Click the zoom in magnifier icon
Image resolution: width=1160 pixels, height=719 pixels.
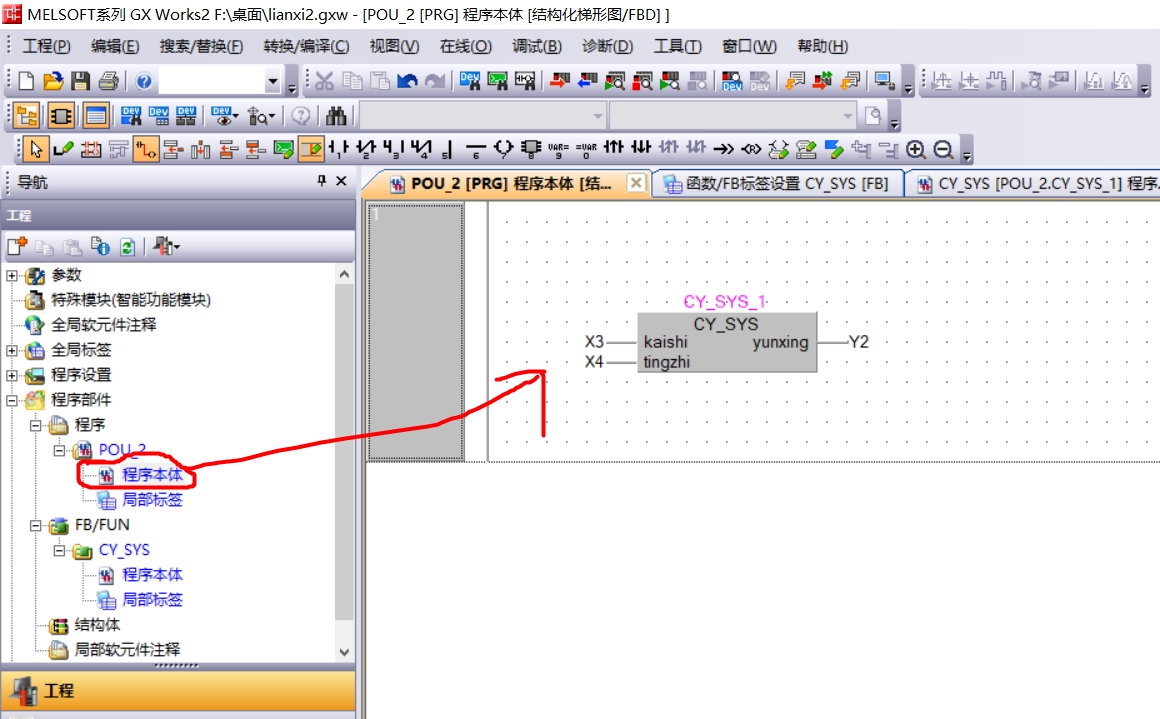point(916,150)
